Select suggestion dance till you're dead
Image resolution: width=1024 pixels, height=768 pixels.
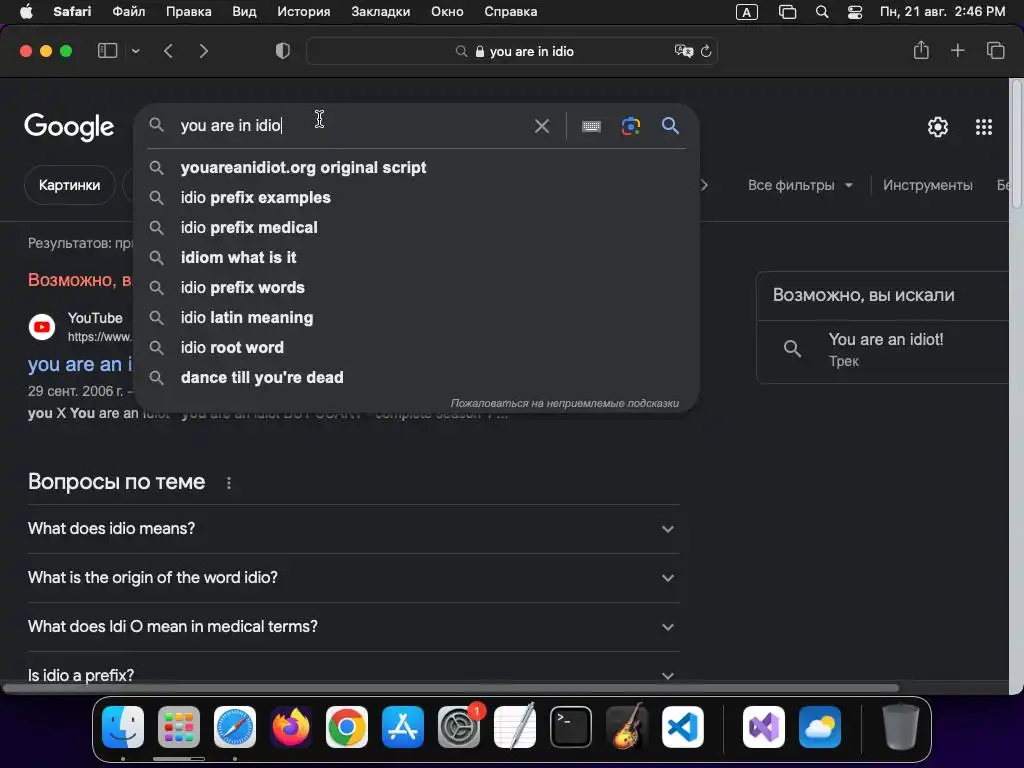(417, 377)
